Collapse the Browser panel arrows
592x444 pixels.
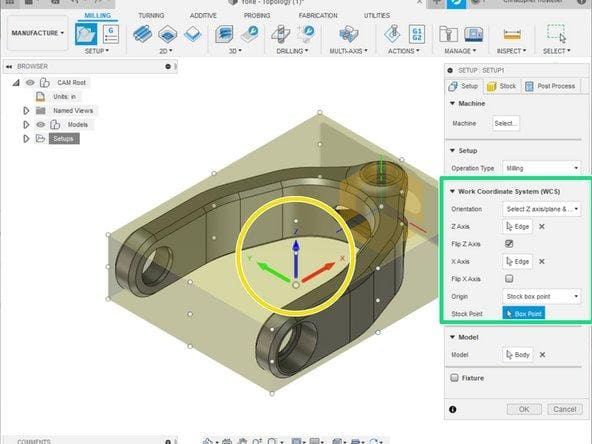pyautogui.click(x=9, y=66)
